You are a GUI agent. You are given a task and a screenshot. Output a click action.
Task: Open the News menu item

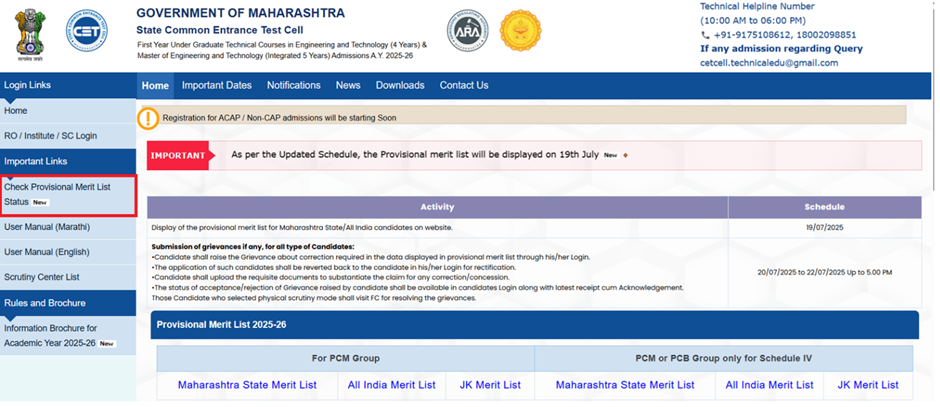click(x=348, y=86)
